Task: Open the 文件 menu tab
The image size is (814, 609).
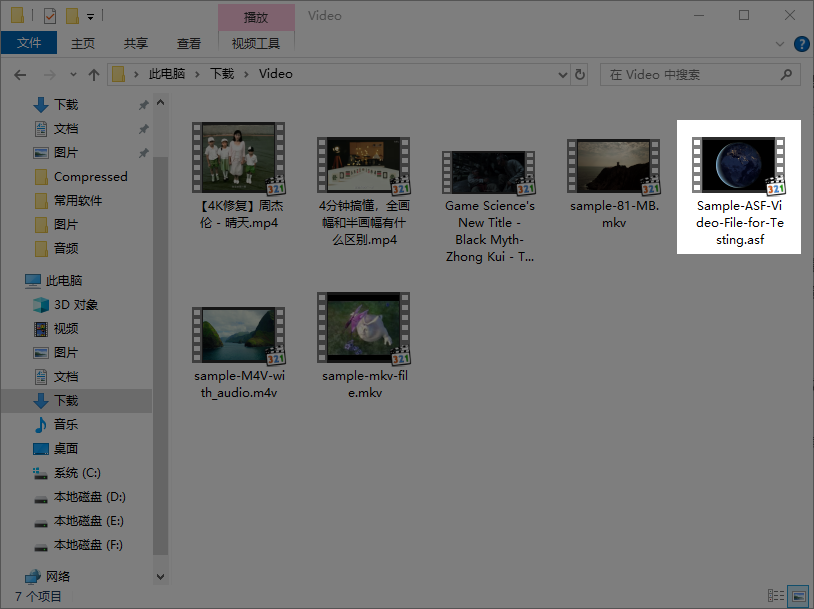Action: pos(29,44)
